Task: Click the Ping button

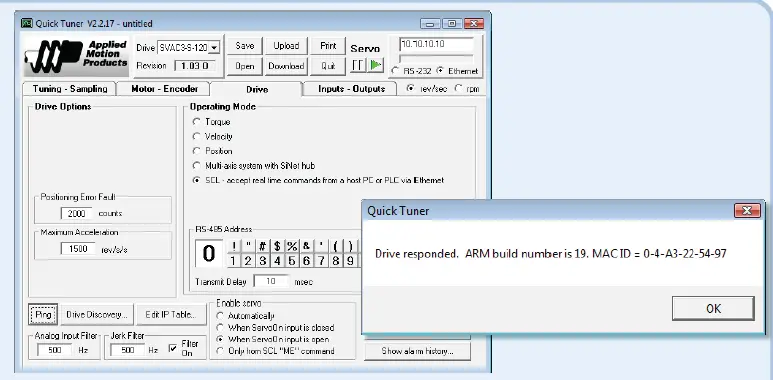Action: coord(43,314)
